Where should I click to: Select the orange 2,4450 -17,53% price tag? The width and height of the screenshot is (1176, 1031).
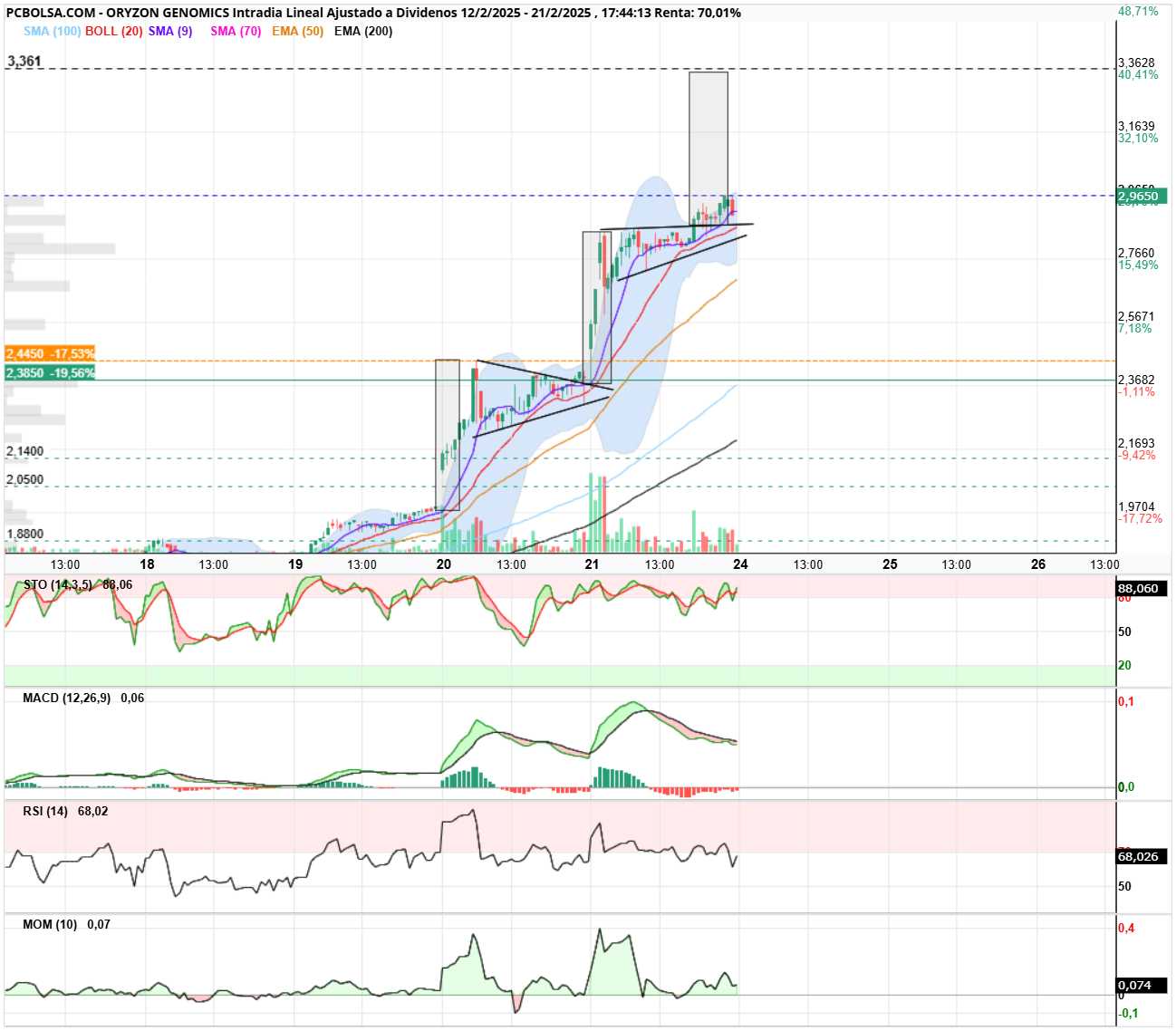(50, 353)
